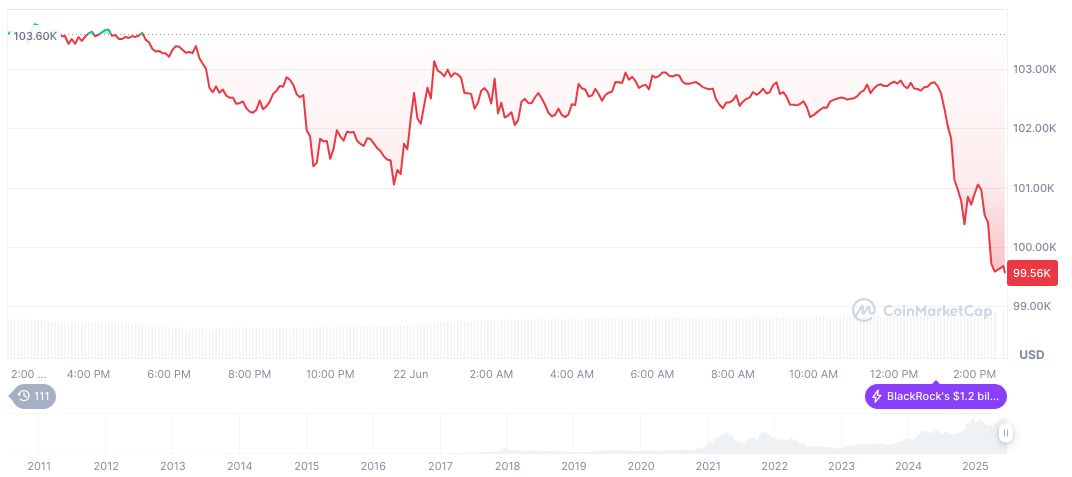Select 2021 in the year navigator
The width and height of the screenshot is (1072, 477).
click(708, 466)
